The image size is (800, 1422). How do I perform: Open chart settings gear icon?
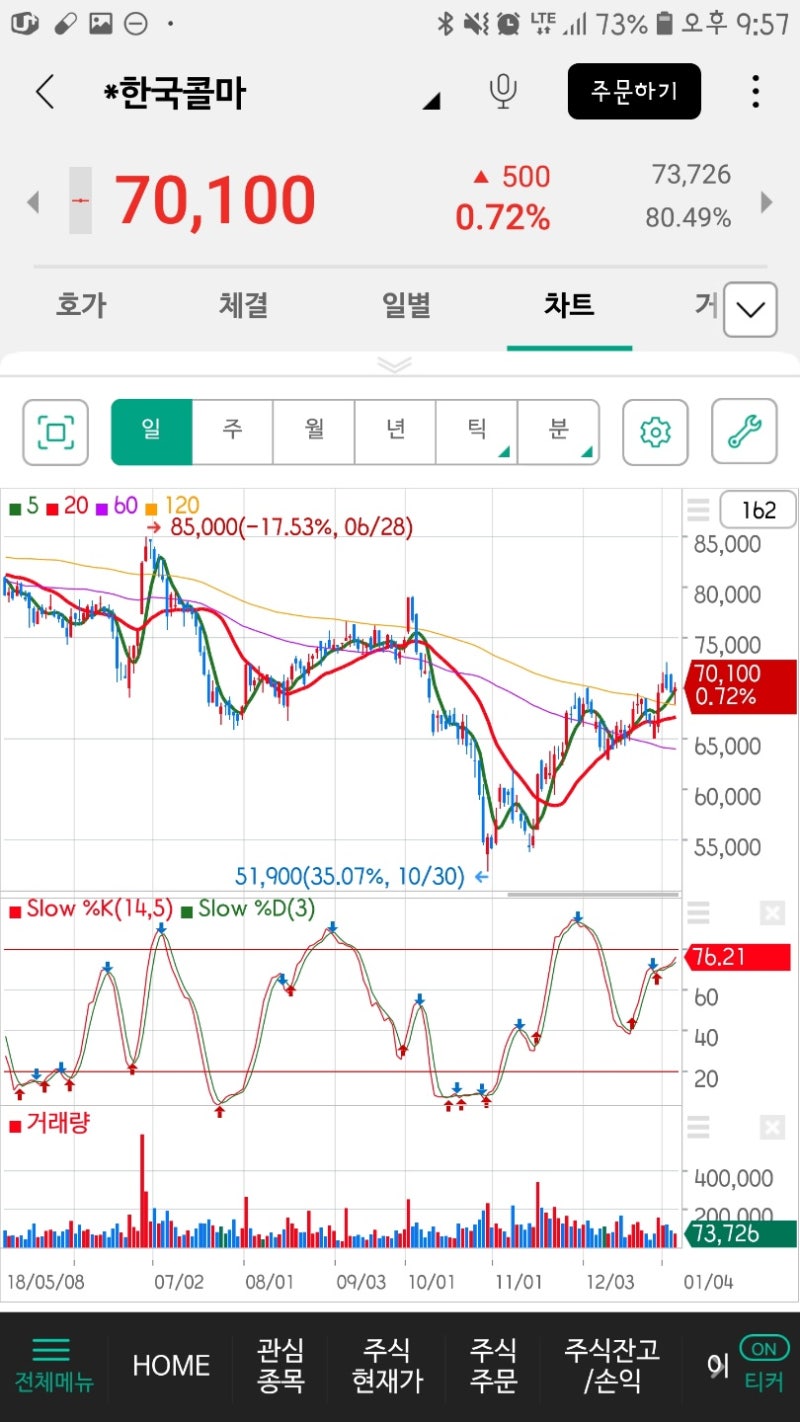[655, 432]
